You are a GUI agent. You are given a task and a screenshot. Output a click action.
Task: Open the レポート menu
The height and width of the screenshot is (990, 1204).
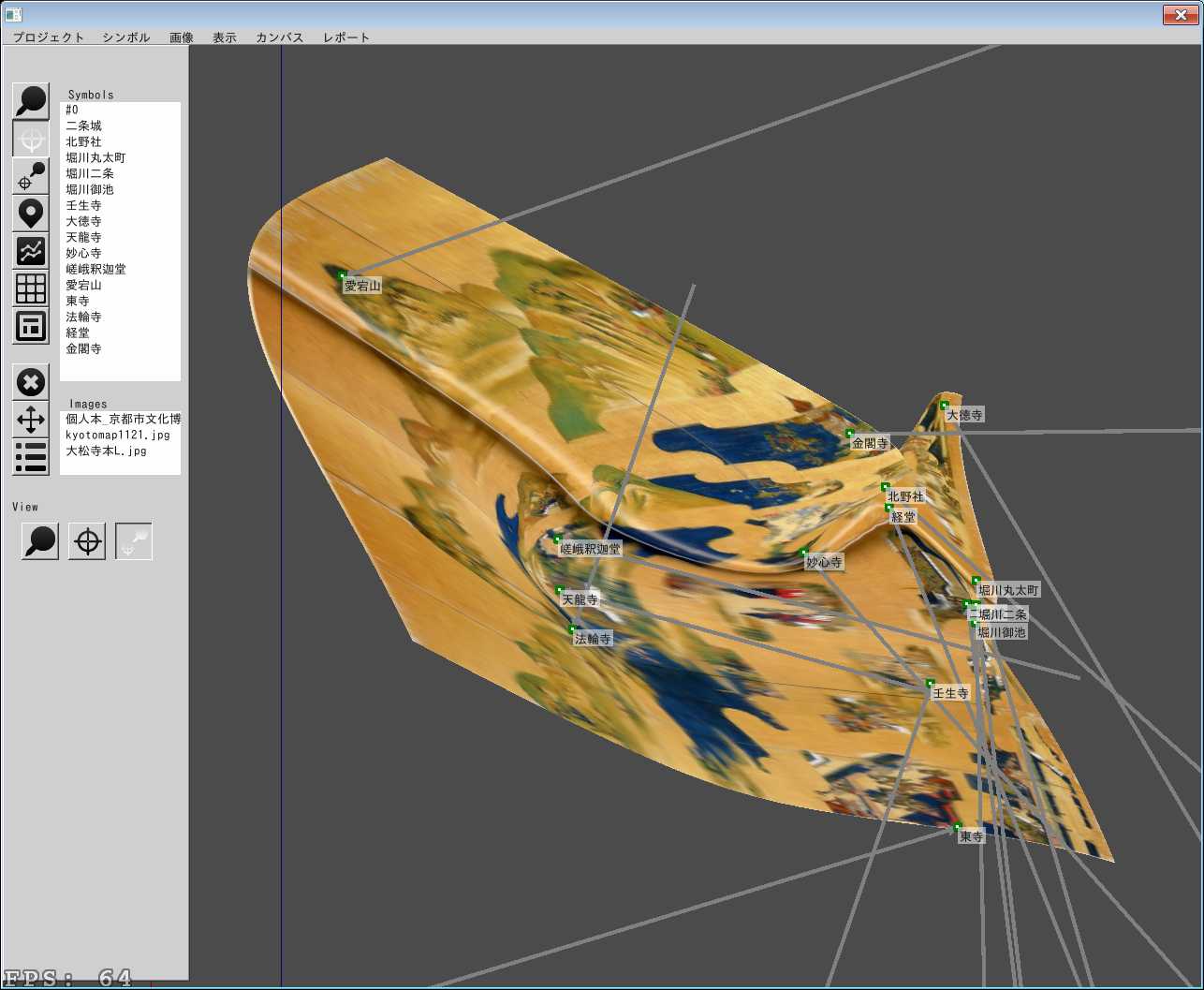click(x=346, y=37)
